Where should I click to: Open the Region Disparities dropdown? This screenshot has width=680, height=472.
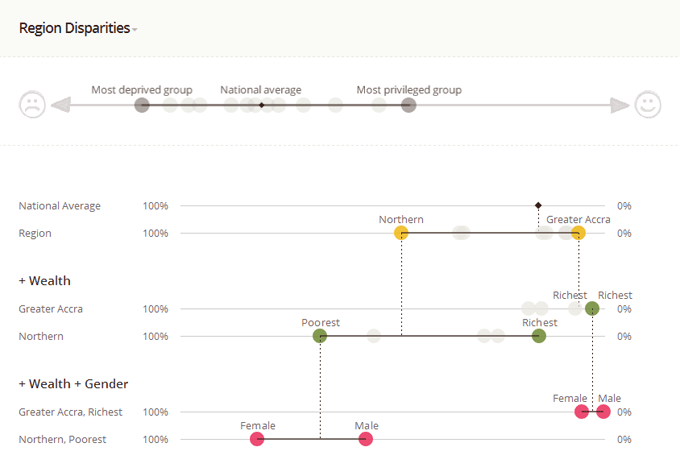(x=78, y=29)
